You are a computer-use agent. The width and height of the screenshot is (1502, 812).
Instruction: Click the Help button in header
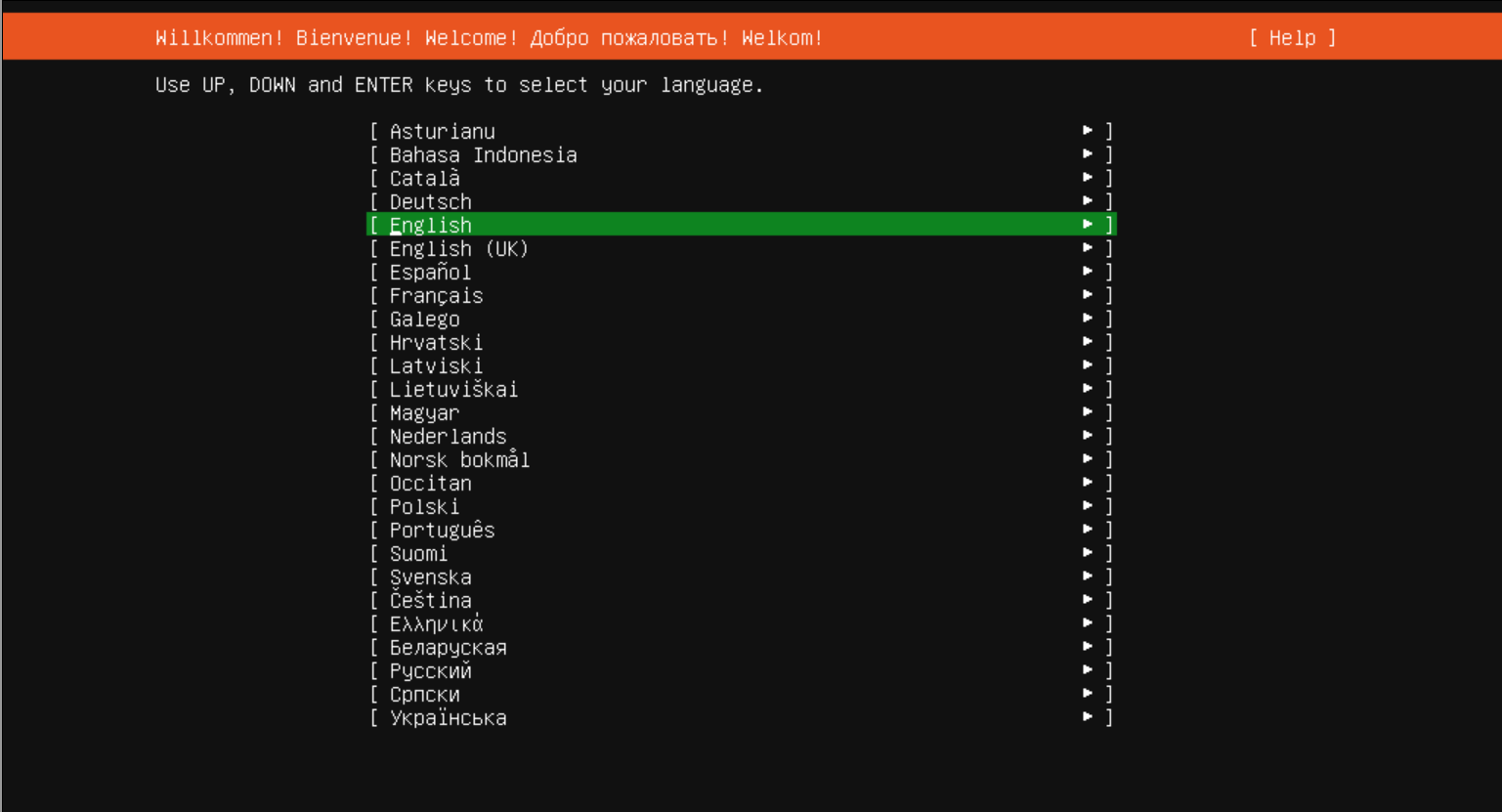click(x=1291, y=38)
